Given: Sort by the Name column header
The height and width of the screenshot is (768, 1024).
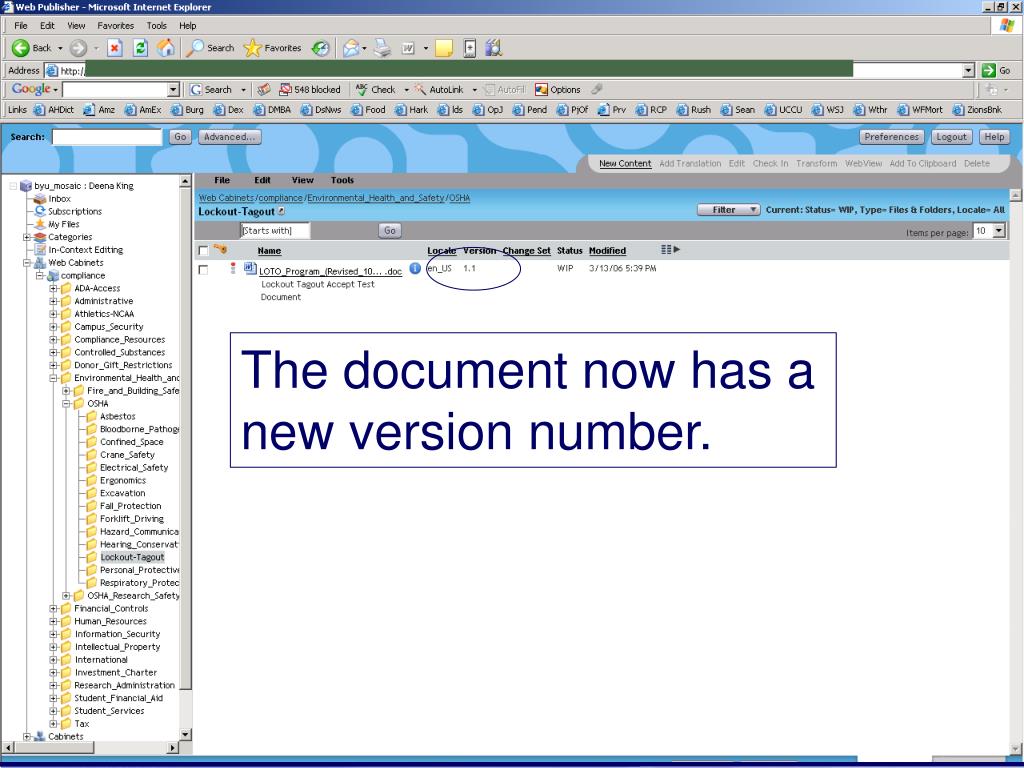Looking at the screenshot, I should [x=269, y=250].
